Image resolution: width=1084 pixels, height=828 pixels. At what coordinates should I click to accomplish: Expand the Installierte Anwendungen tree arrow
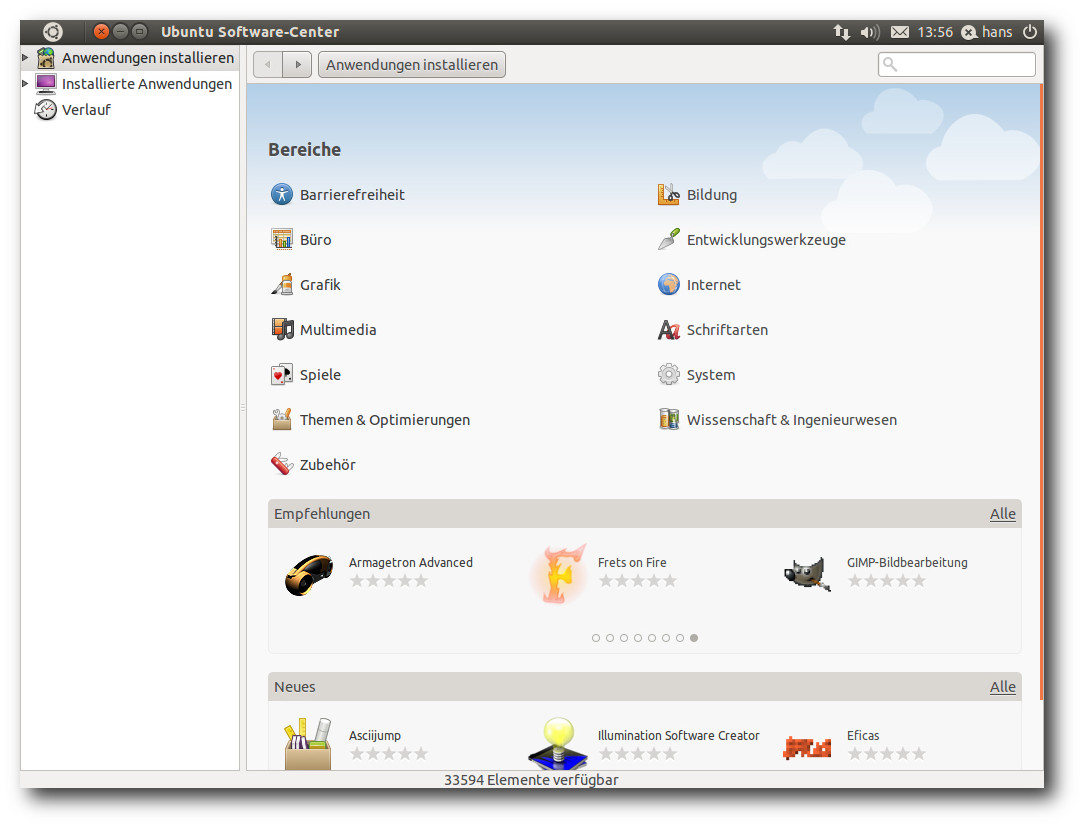(x=25, y=84)
